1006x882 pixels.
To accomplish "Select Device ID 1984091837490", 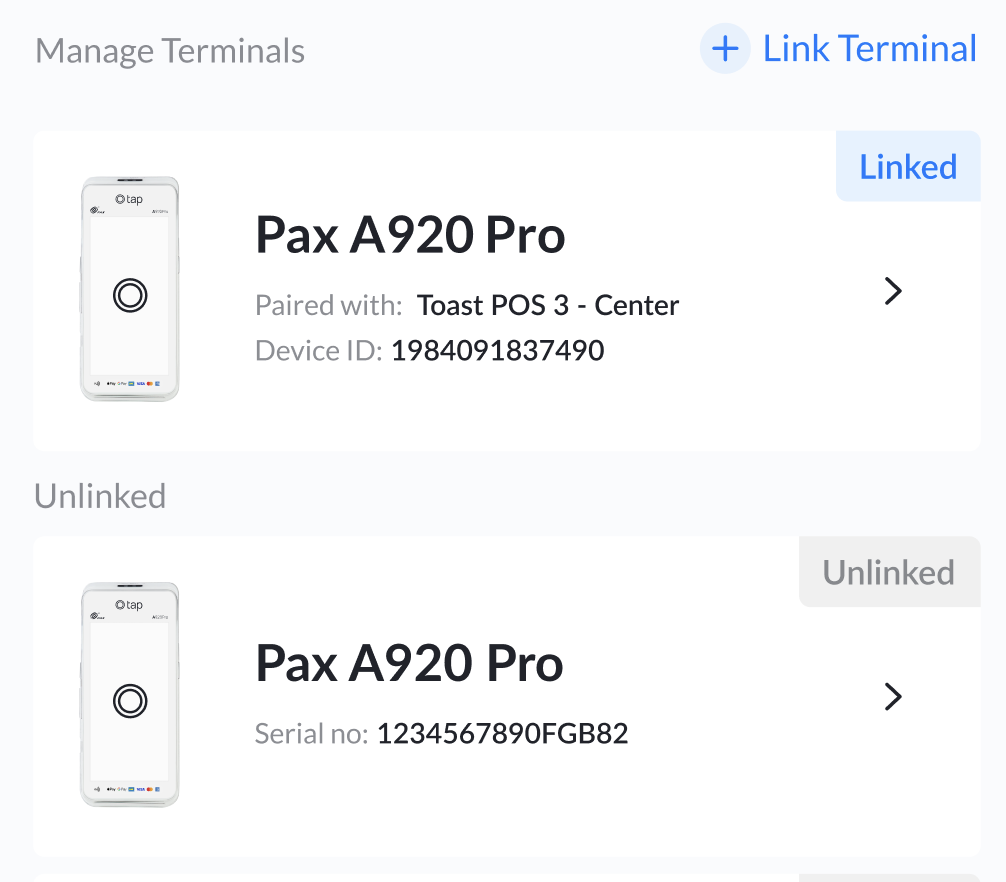I will click(497, 351).
